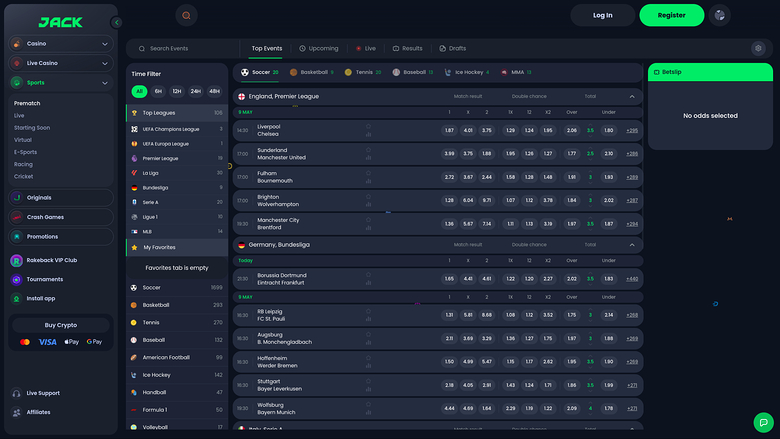Collapse the sidebar with the arrow button
780x439 pixels.
pos(116,22)
